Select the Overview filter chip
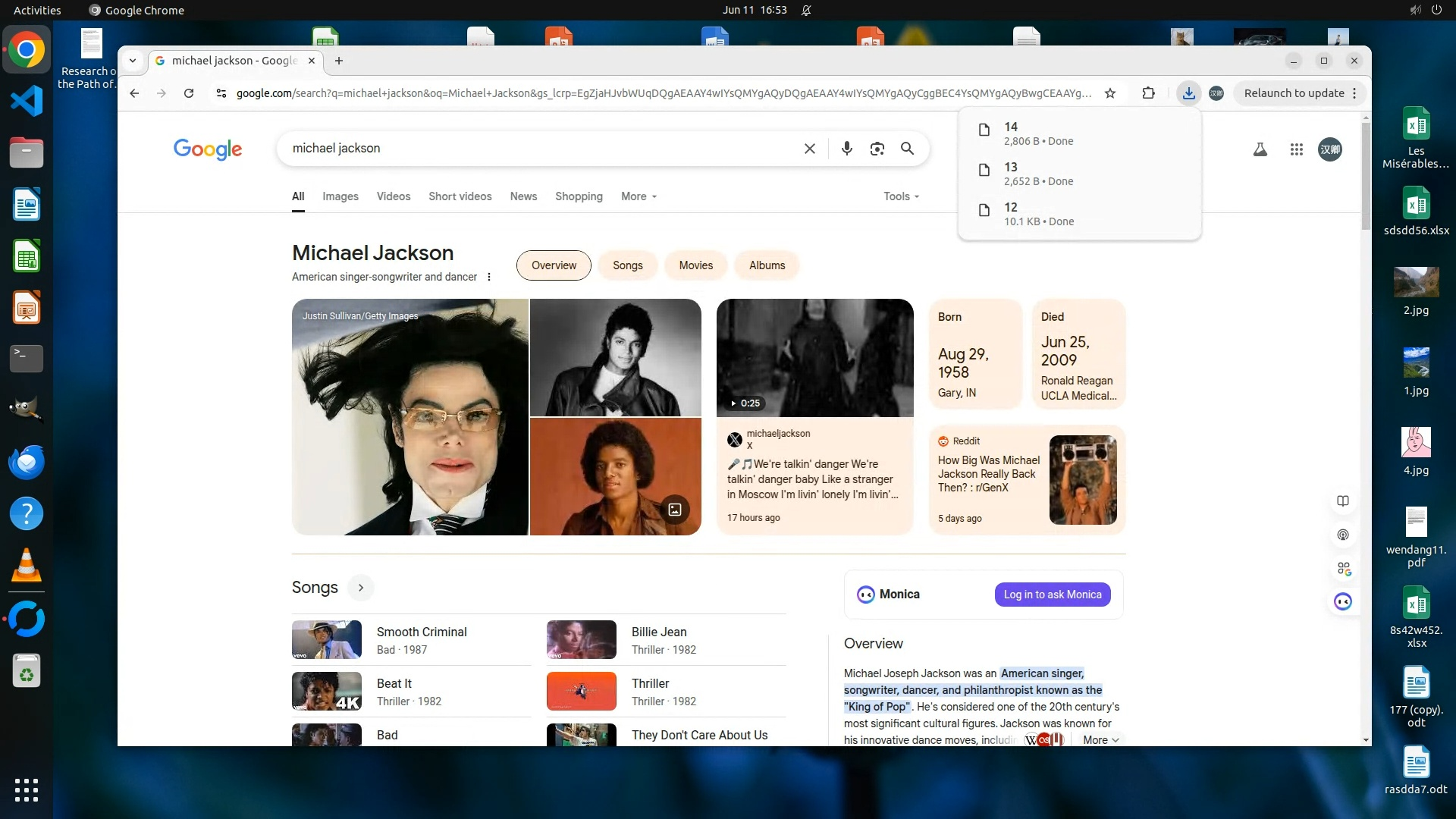 [553, 265]
